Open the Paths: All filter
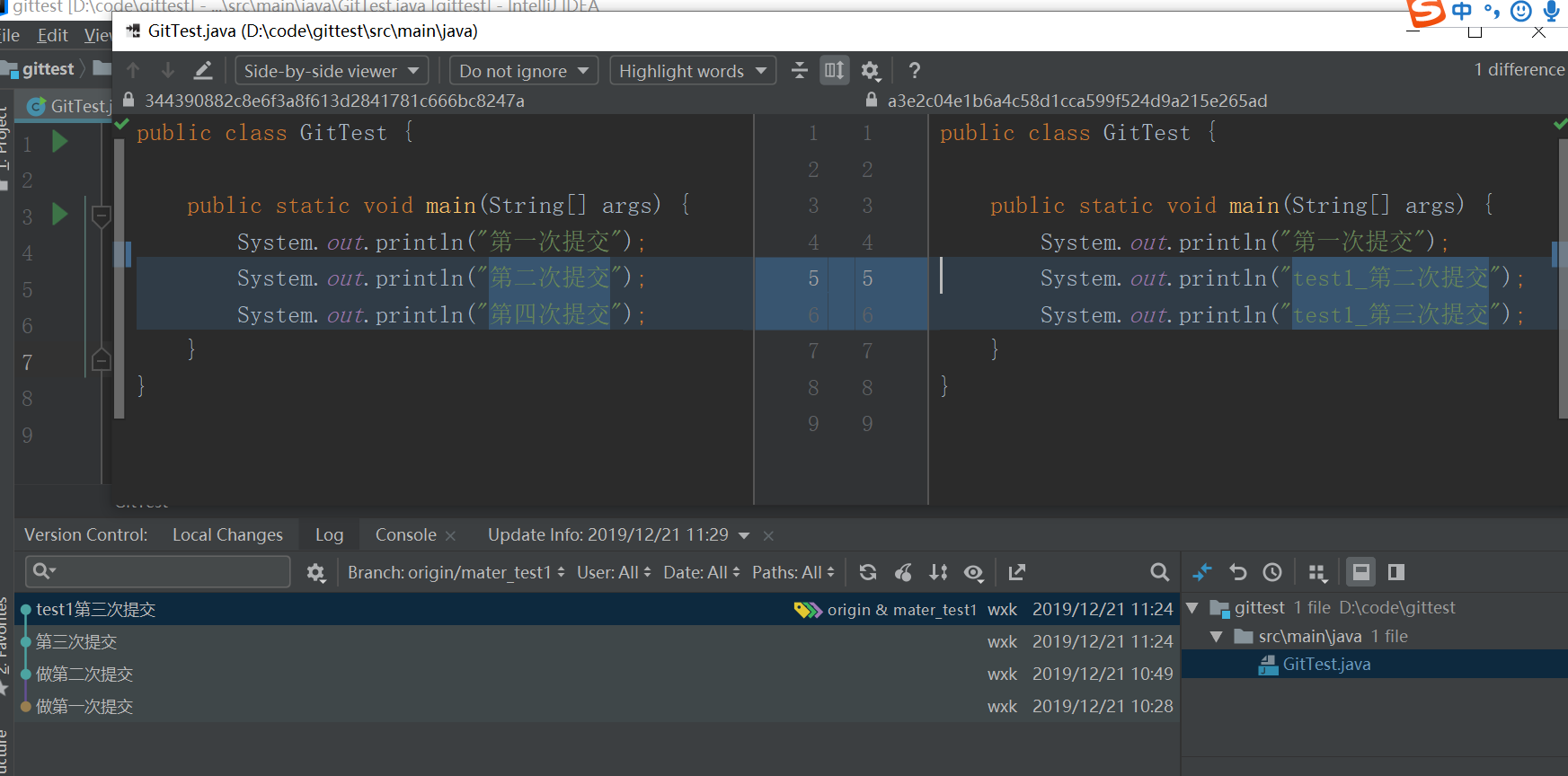Image resolution: width=1568 pixels, height=776 pixels. tap(793, 572)
